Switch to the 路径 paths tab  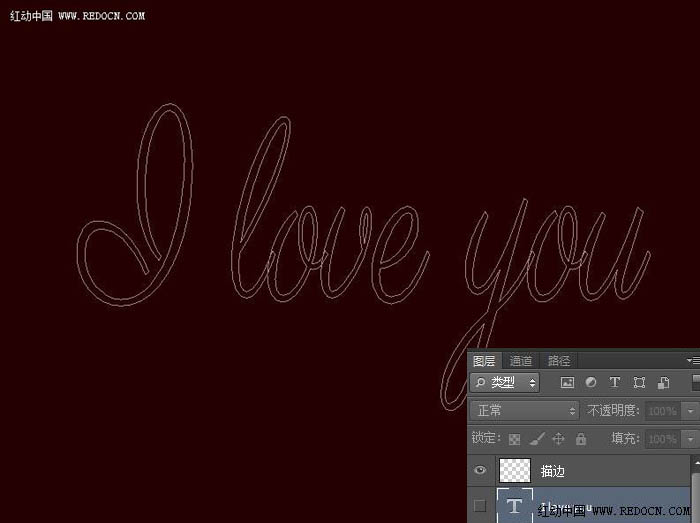tap(558, 361)
